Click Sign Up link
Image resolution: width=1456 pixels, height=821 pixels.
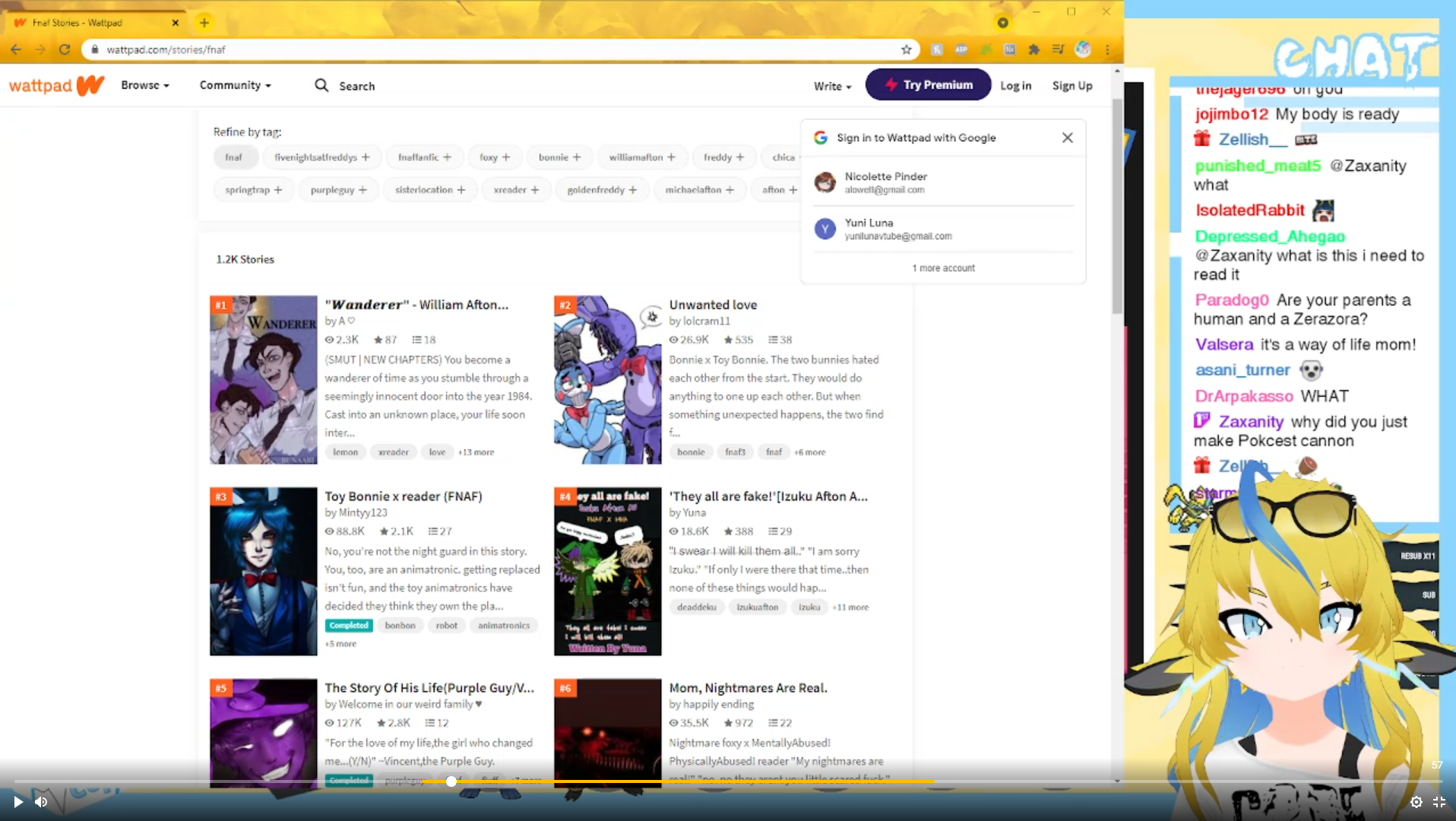point(1072,86)
